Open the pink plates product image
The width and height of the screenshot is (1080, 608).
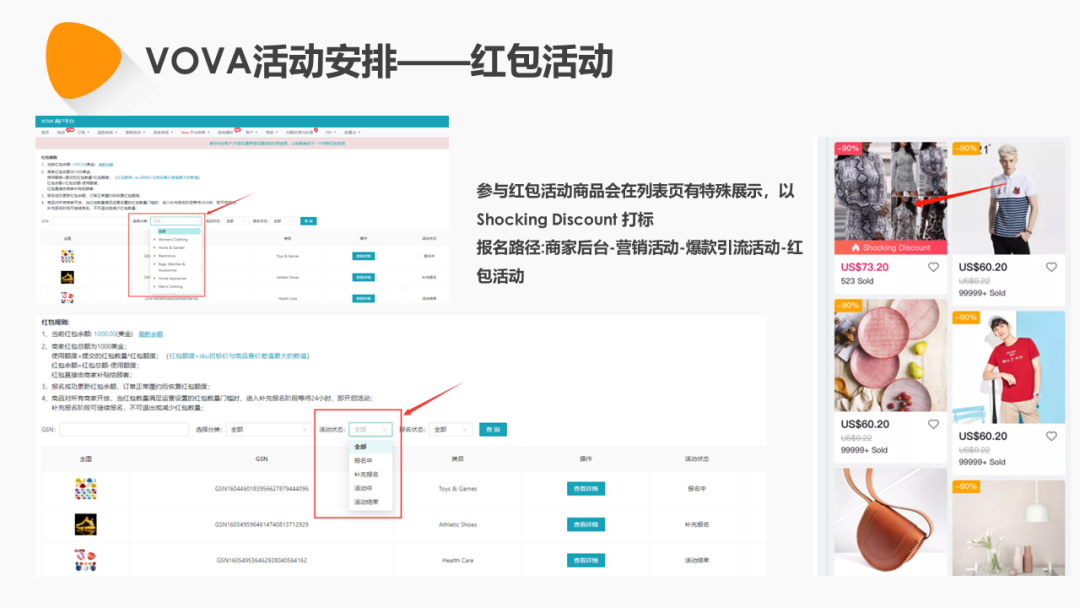891,355
